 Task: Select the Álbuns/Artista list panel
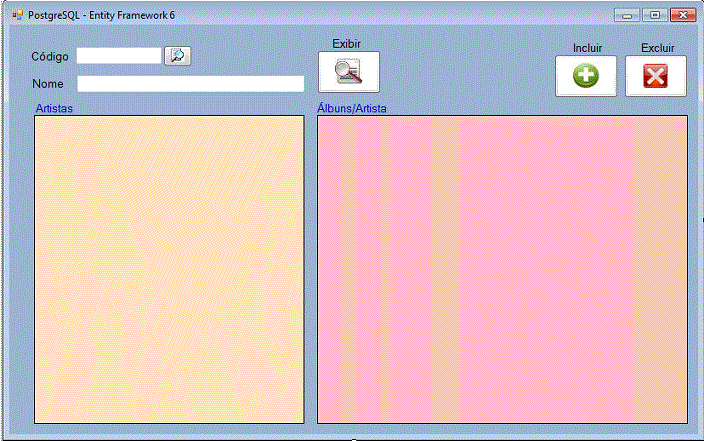pos(502,269)
